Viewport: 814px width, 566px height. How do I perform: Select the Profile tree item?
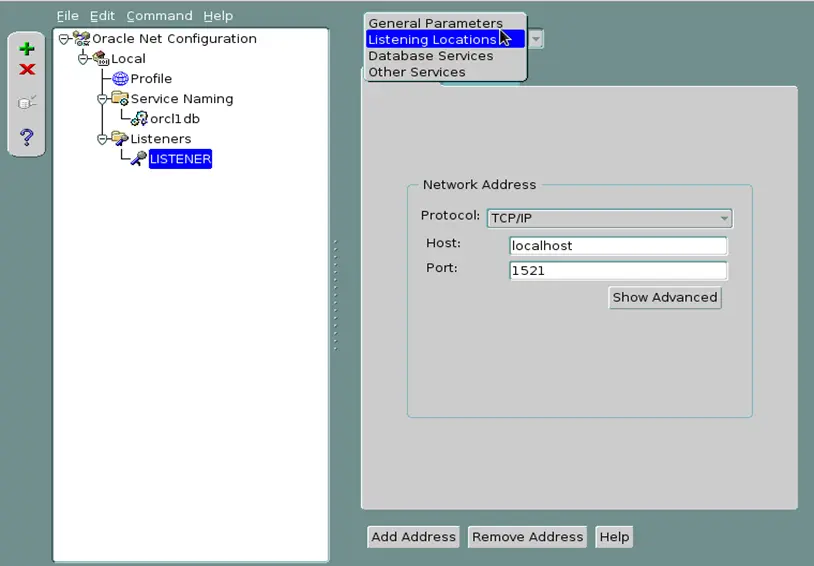(151, 79)
